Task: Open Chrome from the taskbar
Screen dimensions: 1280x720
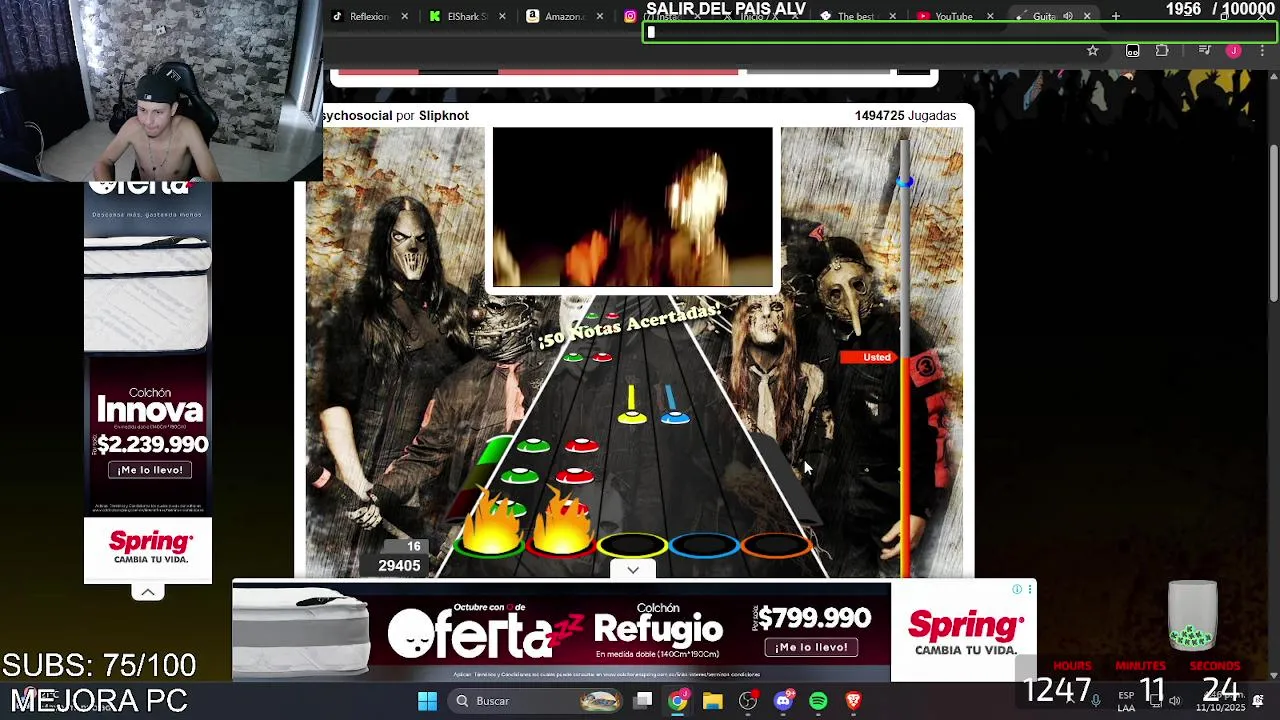Action: coord(678,701)
